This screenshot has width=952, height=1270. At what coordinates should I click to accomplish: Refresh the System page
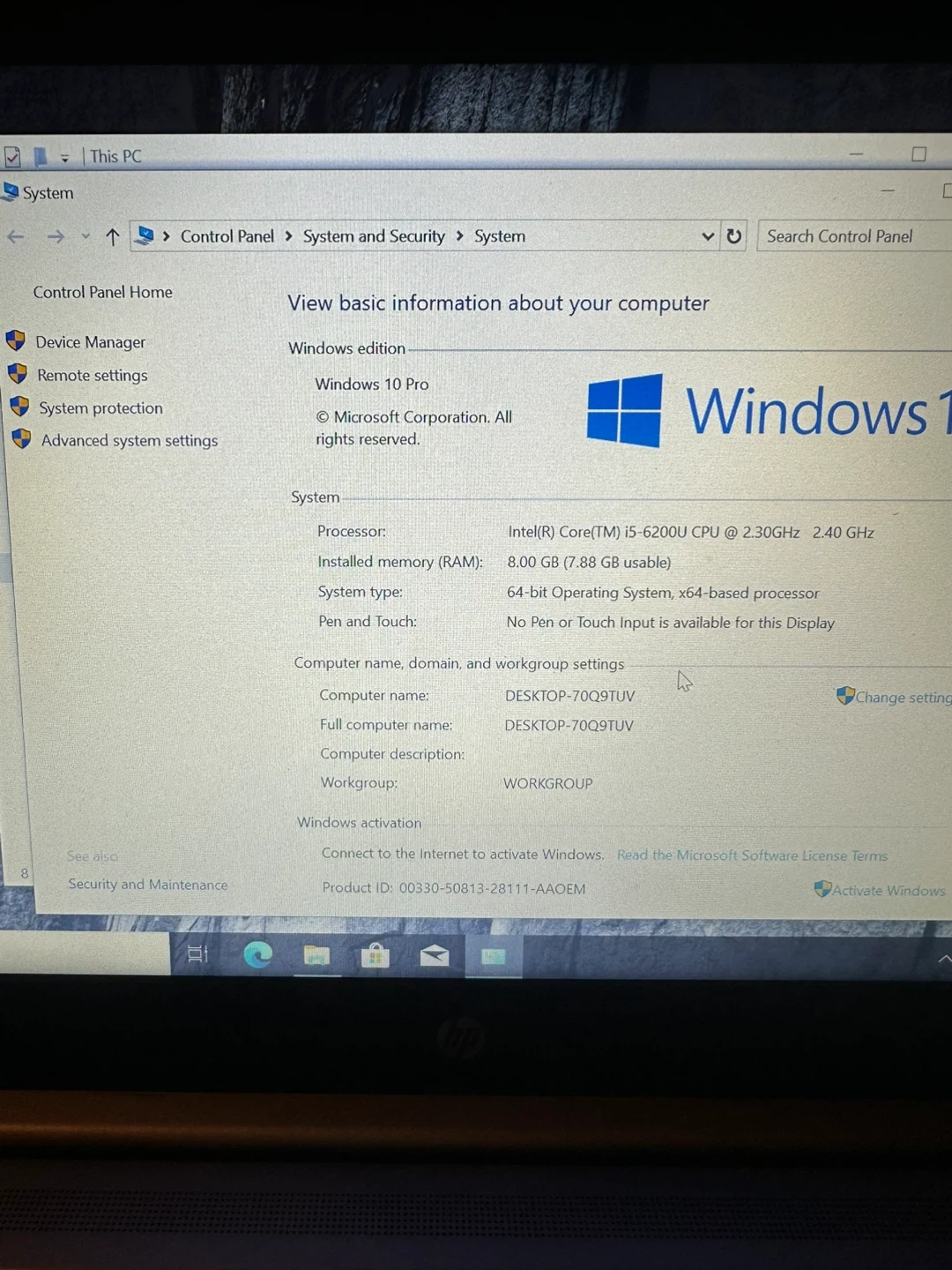click(733, 236)
